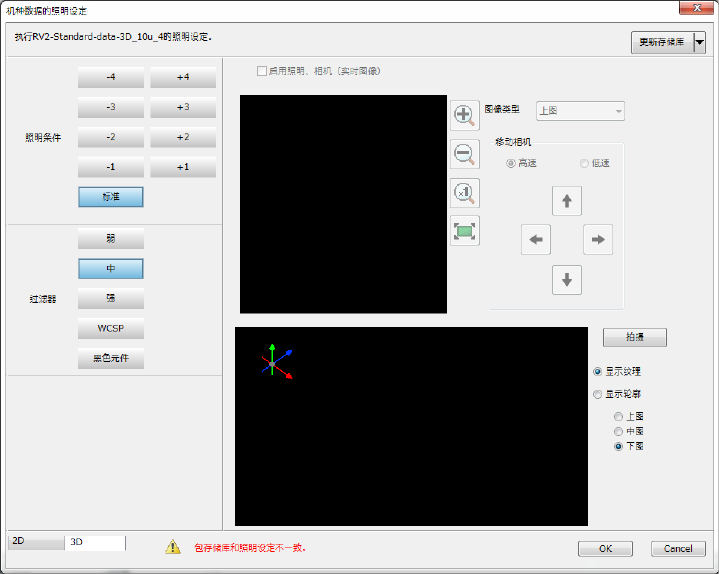Enable the 启用照明、相机 checkbox
Image resolution: width=719 pixels, height=574 pixels.
[x=262, y=71]
